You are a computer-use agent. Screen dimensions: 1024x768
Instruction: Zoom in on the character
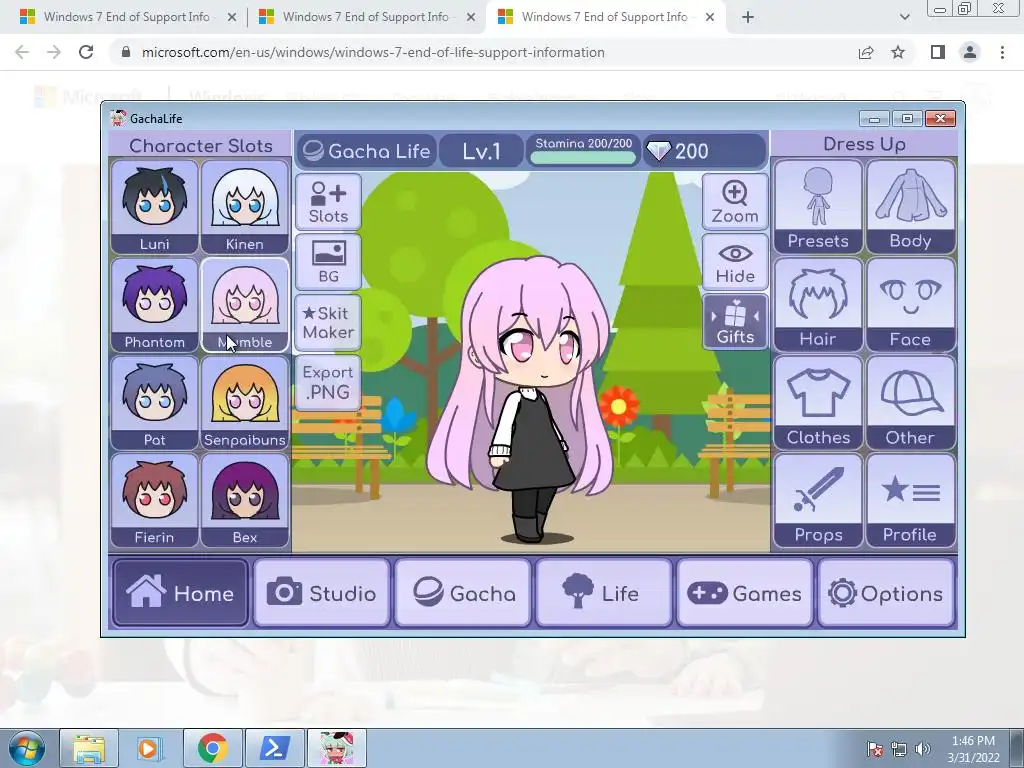(x=735, y=202)
